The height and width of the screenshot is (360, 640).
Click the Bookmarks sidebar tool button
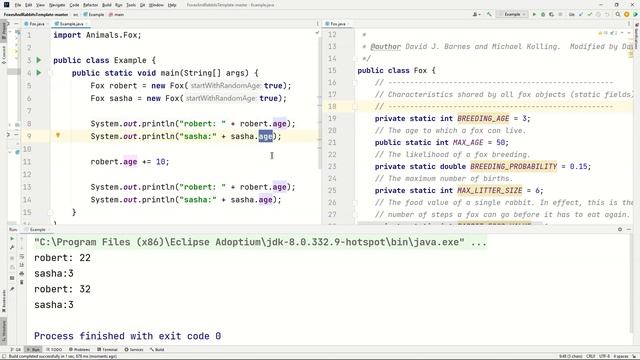click(x=4, y=301)
